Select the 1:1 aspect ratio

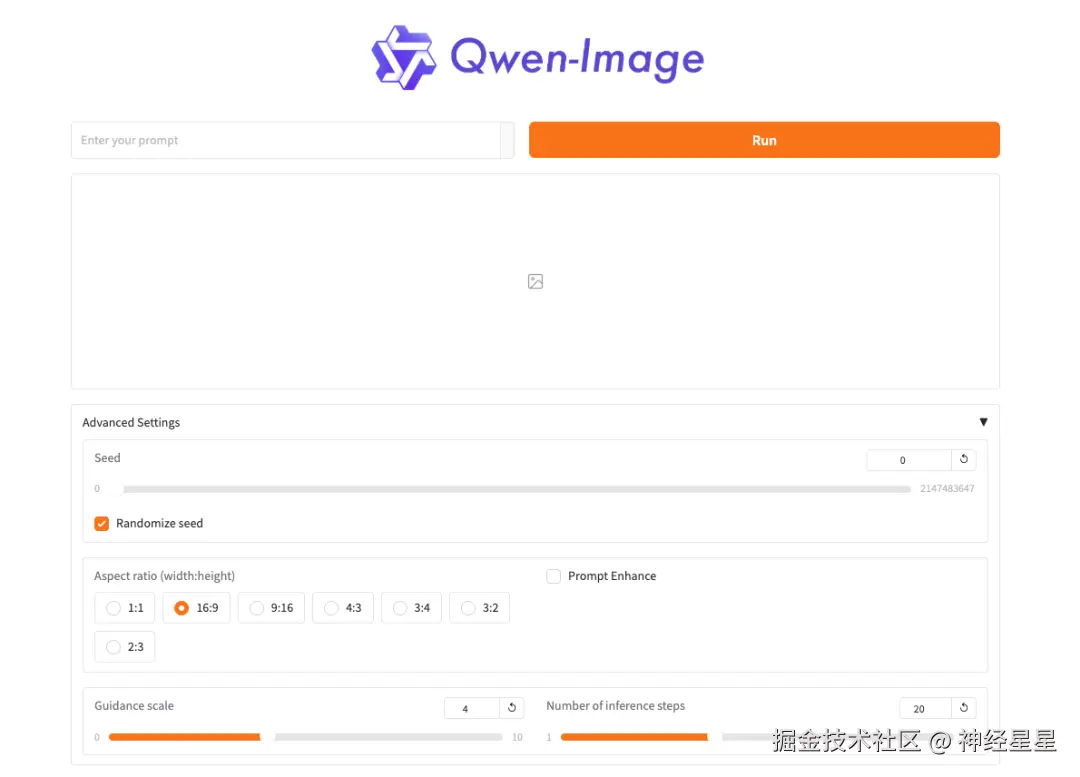point(125,608)
